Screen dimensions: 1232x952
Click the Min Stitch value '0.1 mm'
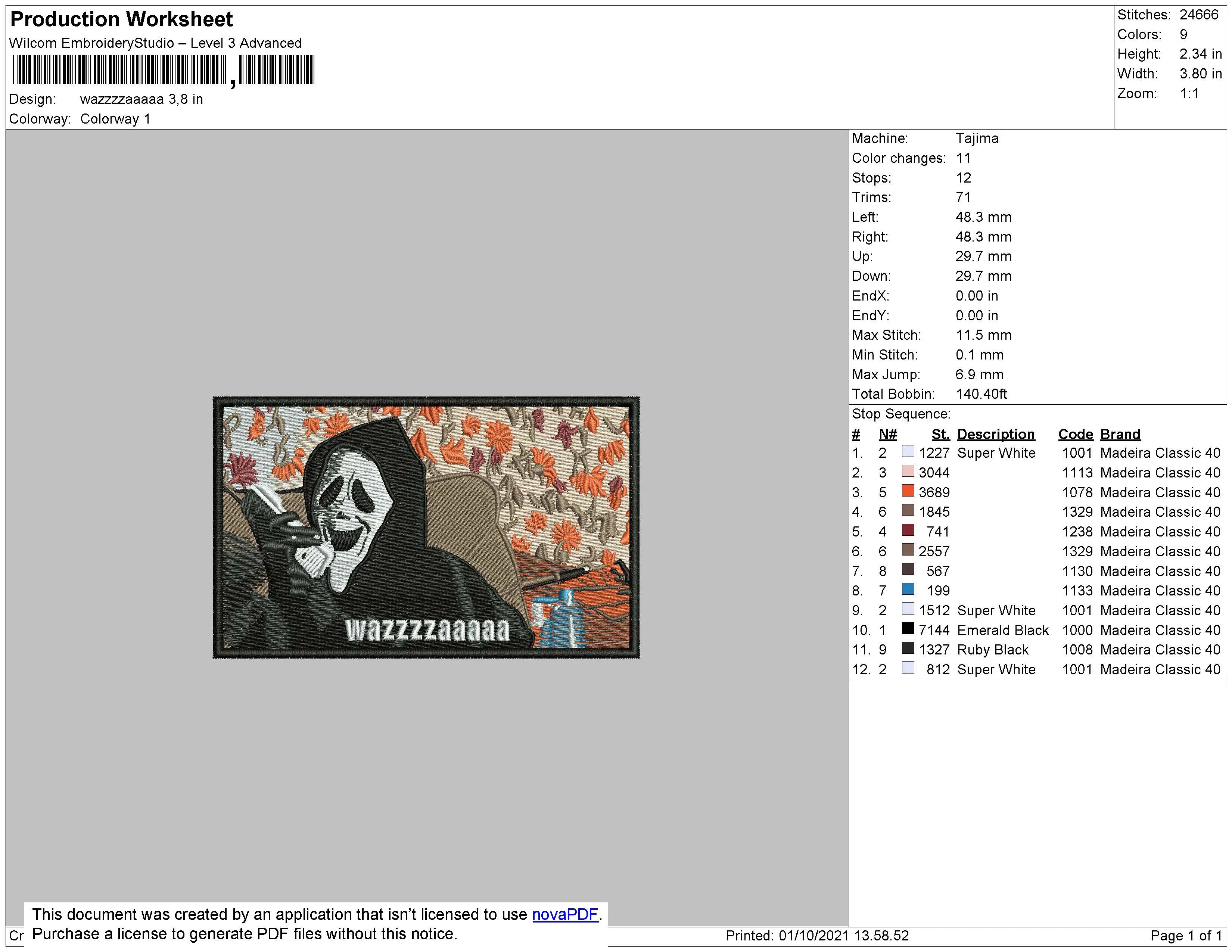(979, 355)
